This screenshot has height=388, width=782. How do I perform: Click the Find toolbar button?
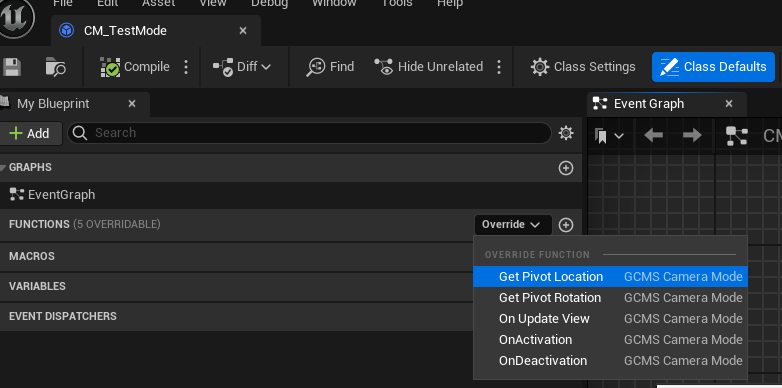pyautogui.click(x=330, y=67)
